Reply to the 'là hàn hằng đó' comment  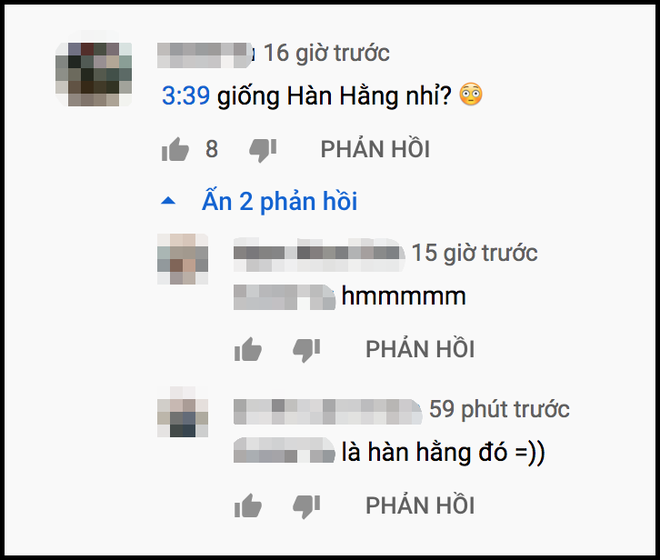pos(420,505)
